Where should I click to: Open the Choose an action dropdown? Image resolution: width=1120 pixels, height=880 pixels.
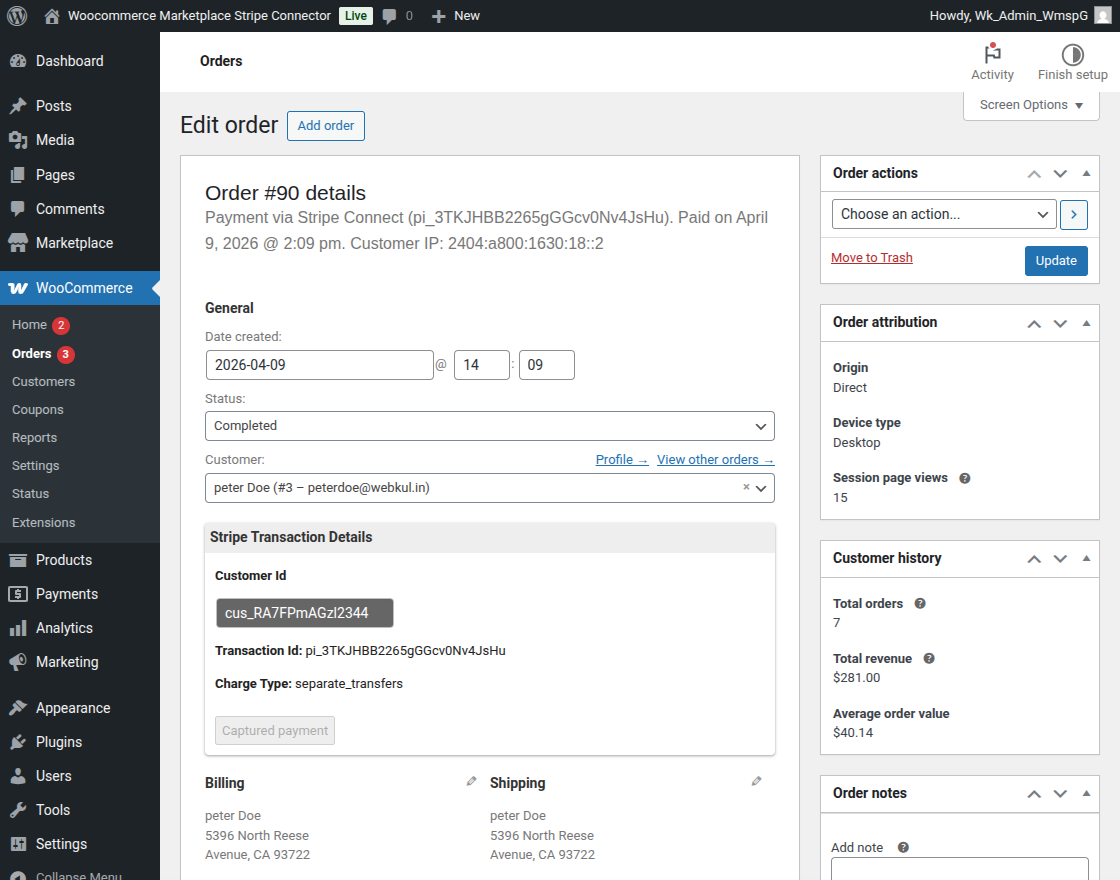(943, 214)
